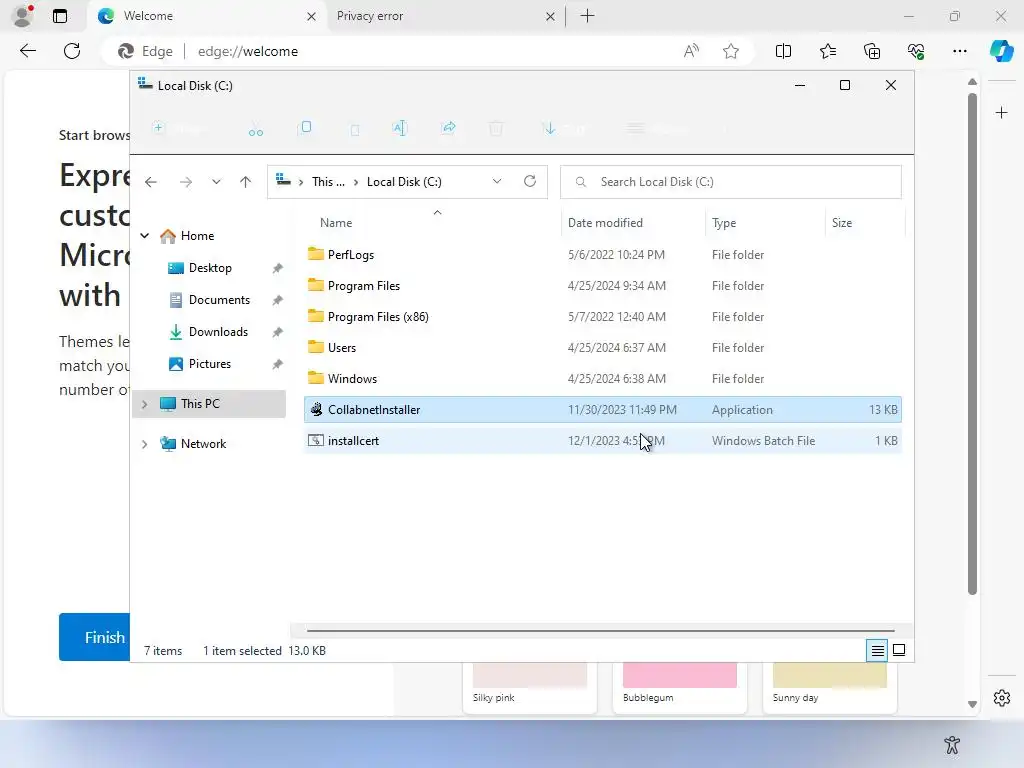This screenshot has height=768, width=1024.
Task: Select the Program Files (x86) folder
Action: 602,317
